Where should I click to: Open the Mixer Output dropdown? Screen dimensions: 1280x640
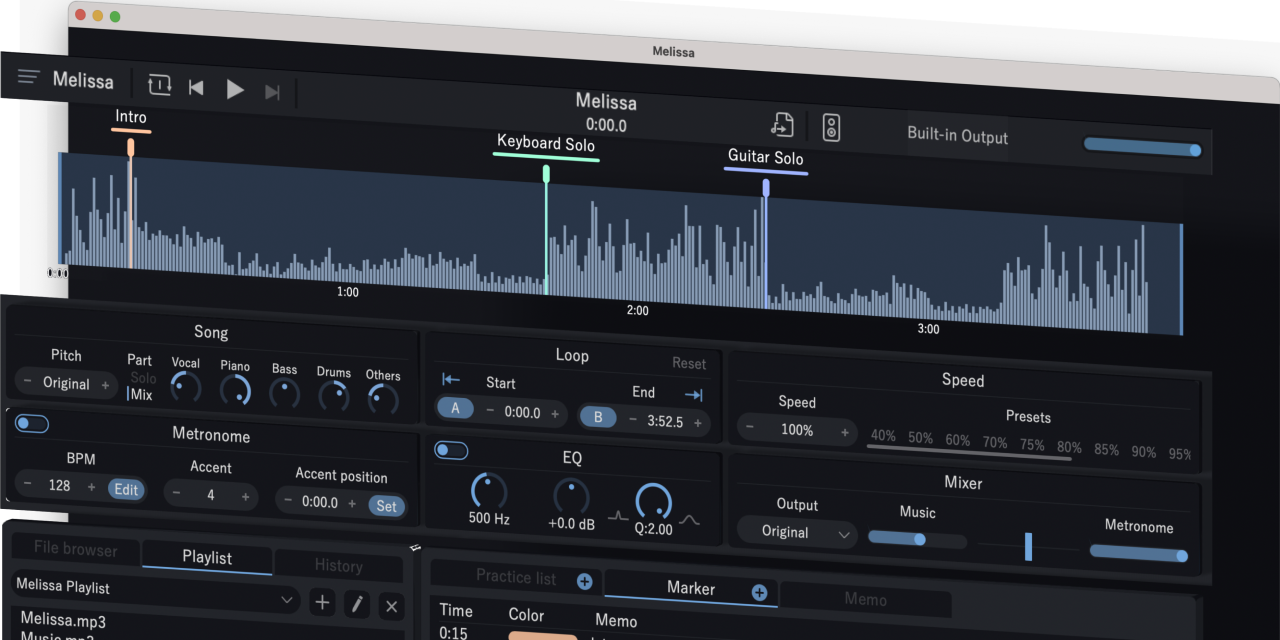[x=797, y=534]
